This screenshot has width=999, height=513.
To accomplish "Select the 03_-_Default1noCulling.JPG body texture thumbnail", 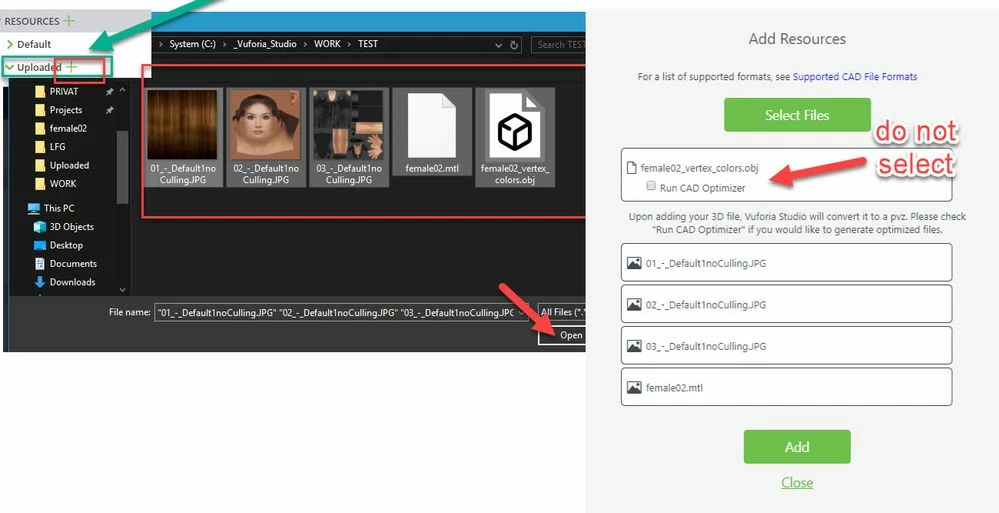I will coord(349,124).
